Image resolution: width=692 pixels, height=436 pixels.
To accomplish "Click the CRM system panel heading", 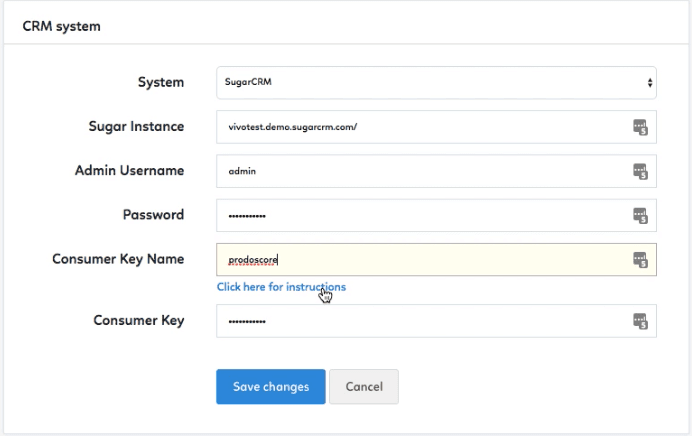I will 61,26.
